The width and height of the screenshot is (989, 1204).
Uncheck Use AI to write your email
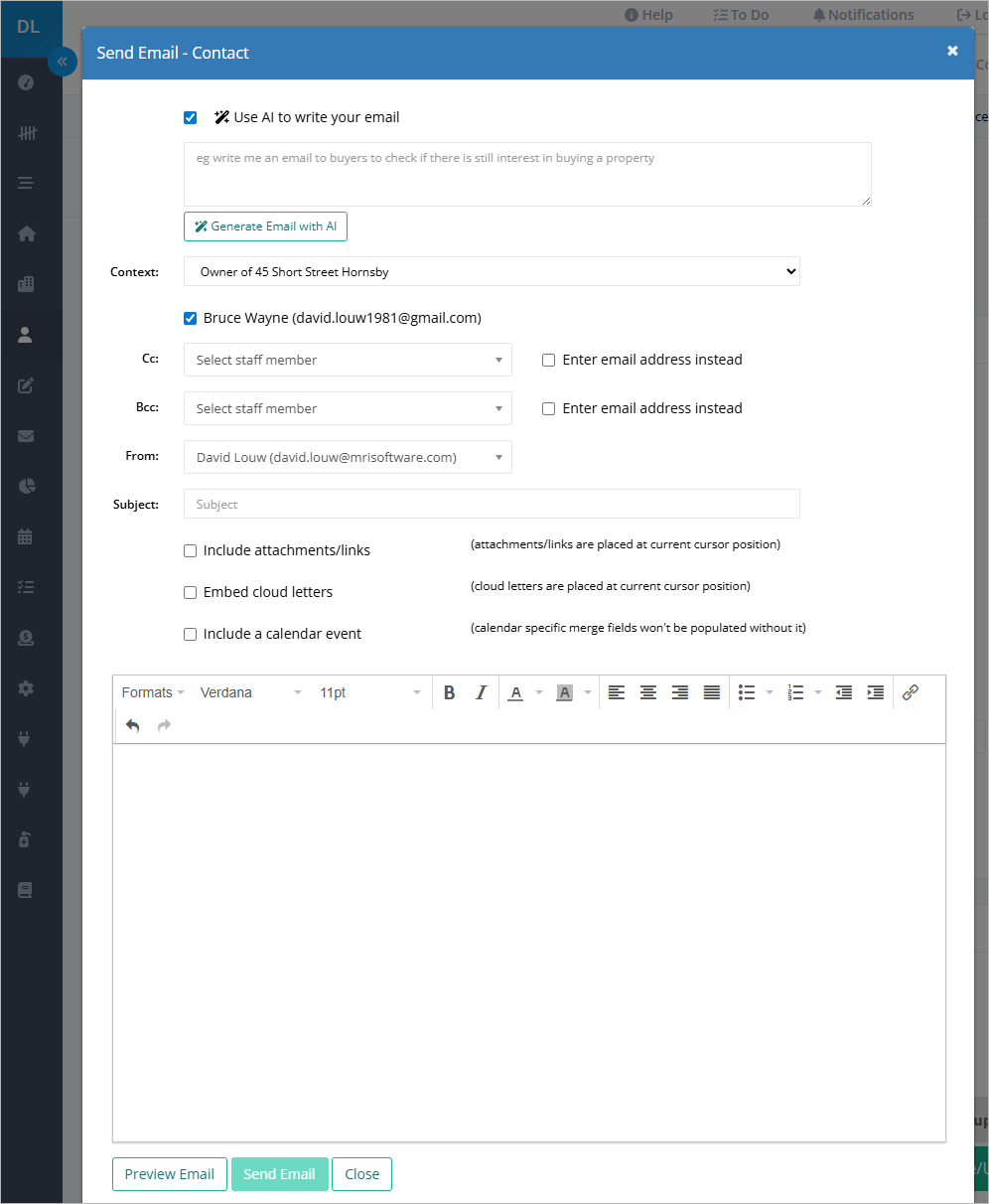pyautogui.click(x=191, y=117)
